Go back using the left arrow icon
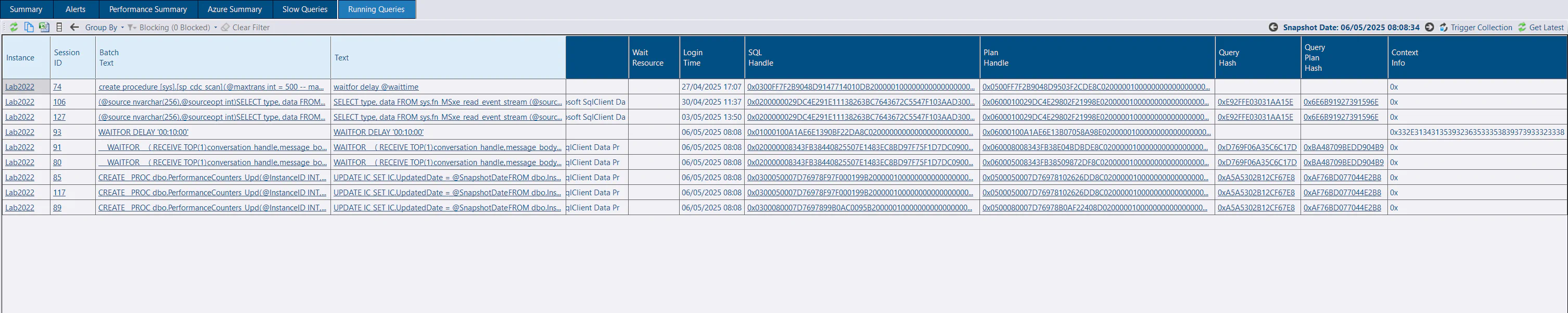 pyautogui.click(x=74, y=28)
